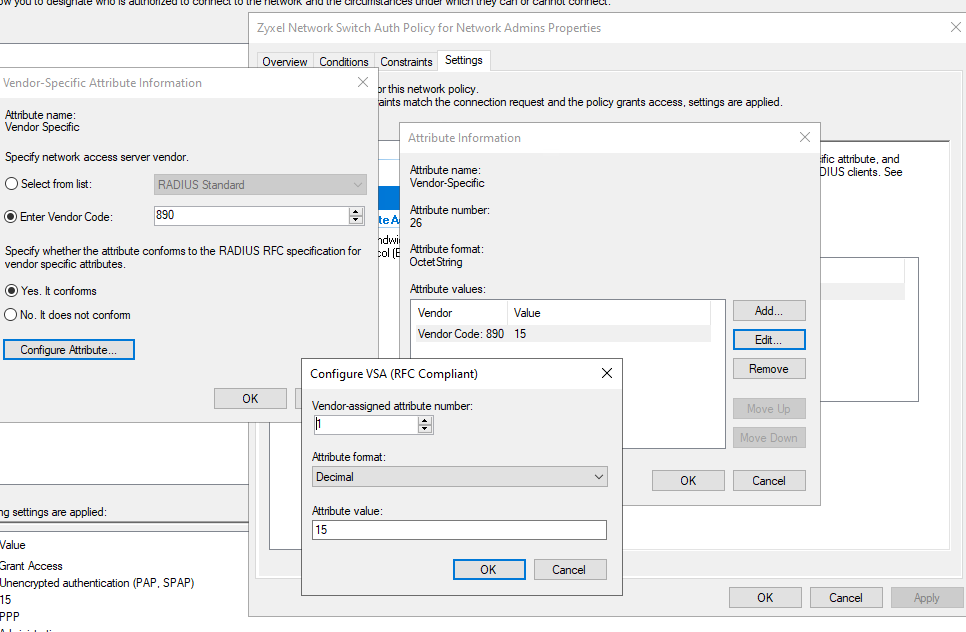Confirm Vendor-Specific Attribute Information with OK
The height and width of the screenshot is (632, 966).
point(250,399)
